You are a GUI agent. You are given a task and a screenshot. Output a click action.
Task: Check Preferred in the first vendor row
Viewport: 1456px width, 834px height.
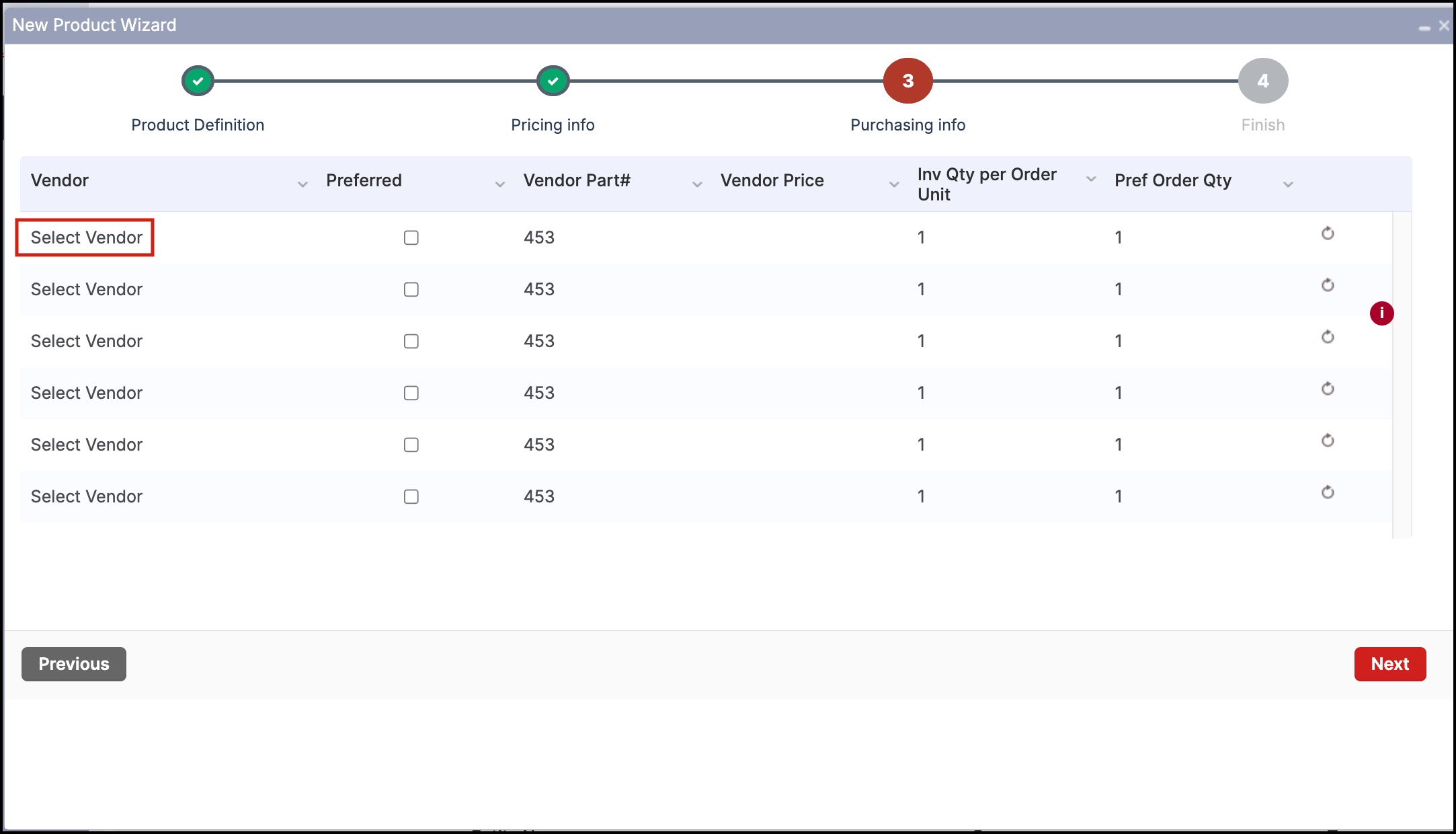pos(411,237)
